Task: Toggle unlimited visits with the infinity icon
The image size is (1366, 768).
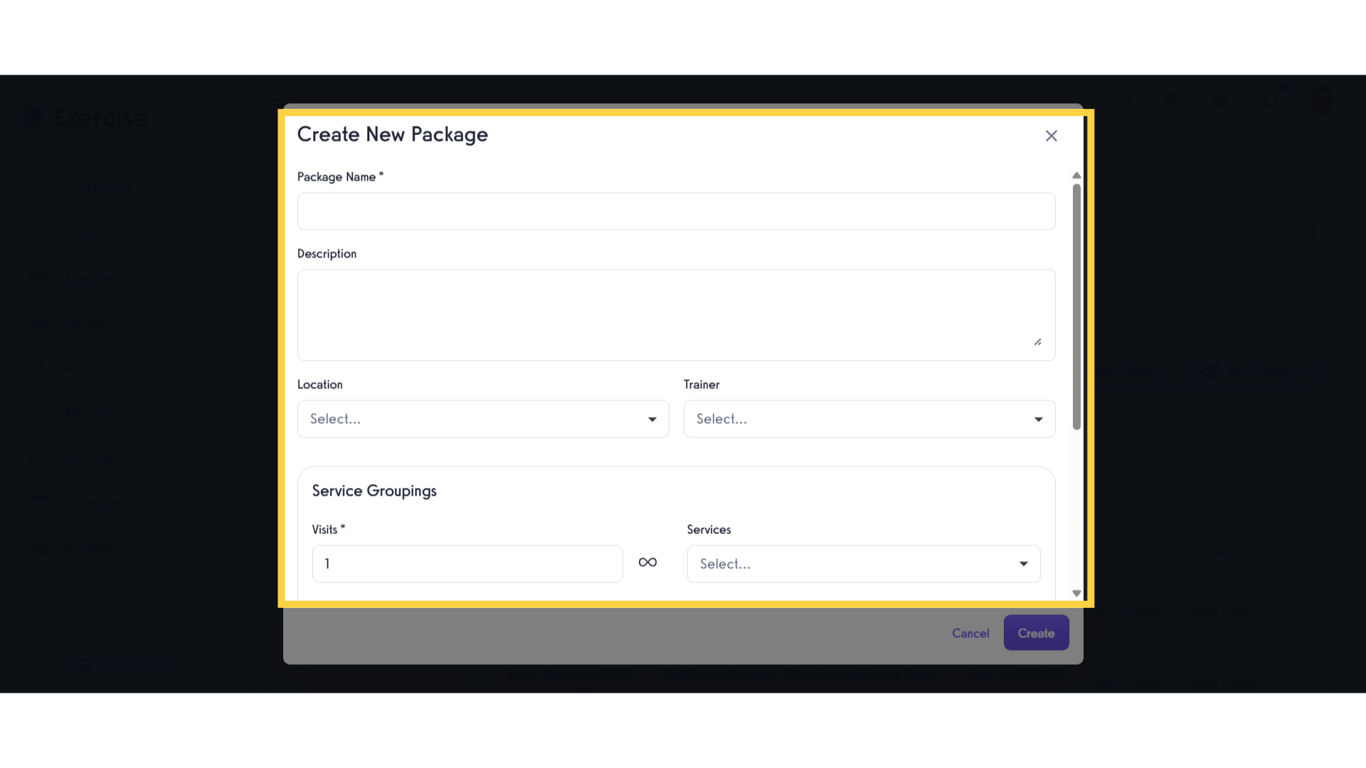Action: click(647, 562)
